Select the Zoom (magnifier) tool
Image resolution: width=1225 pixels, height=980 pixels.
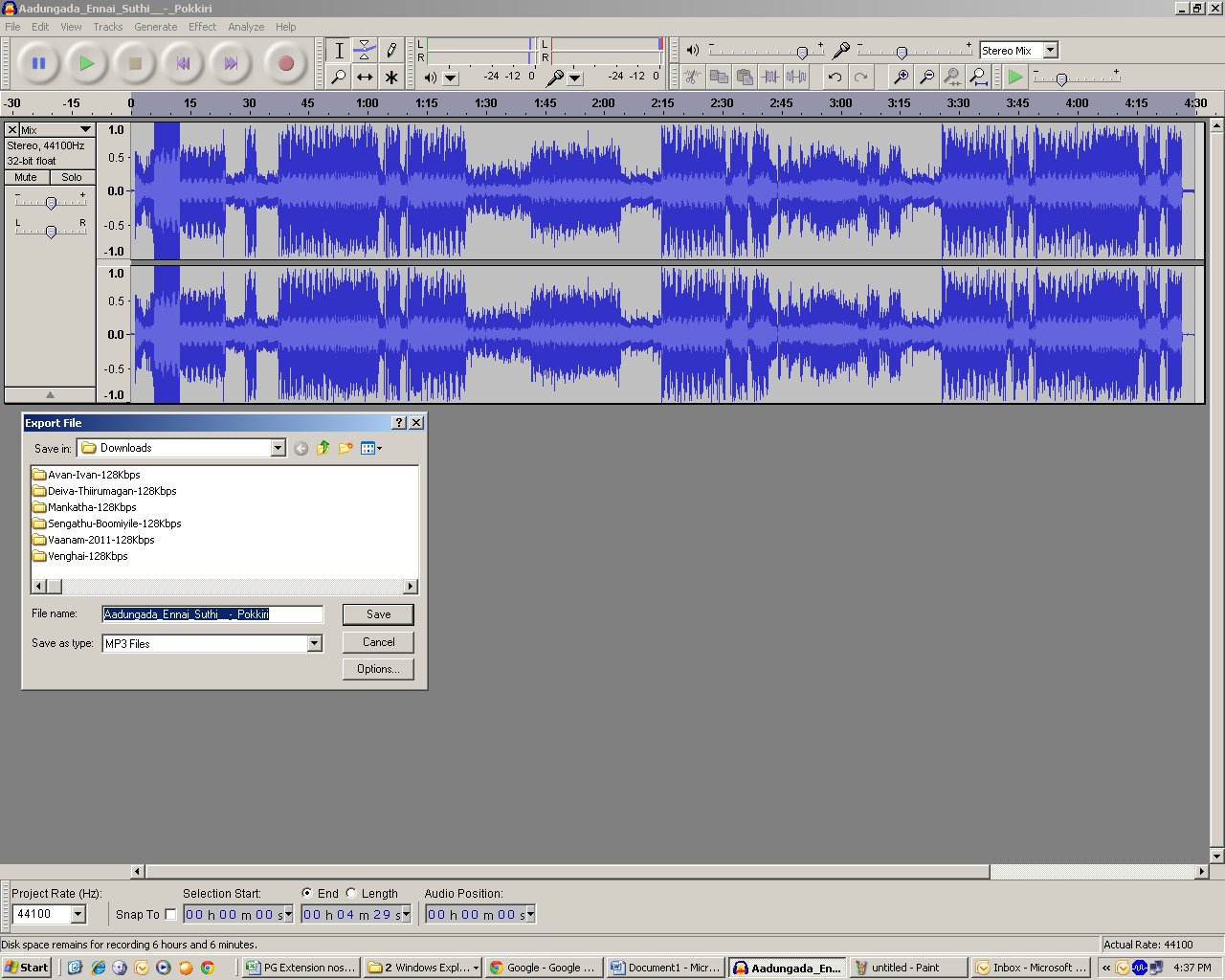(339, 77)
